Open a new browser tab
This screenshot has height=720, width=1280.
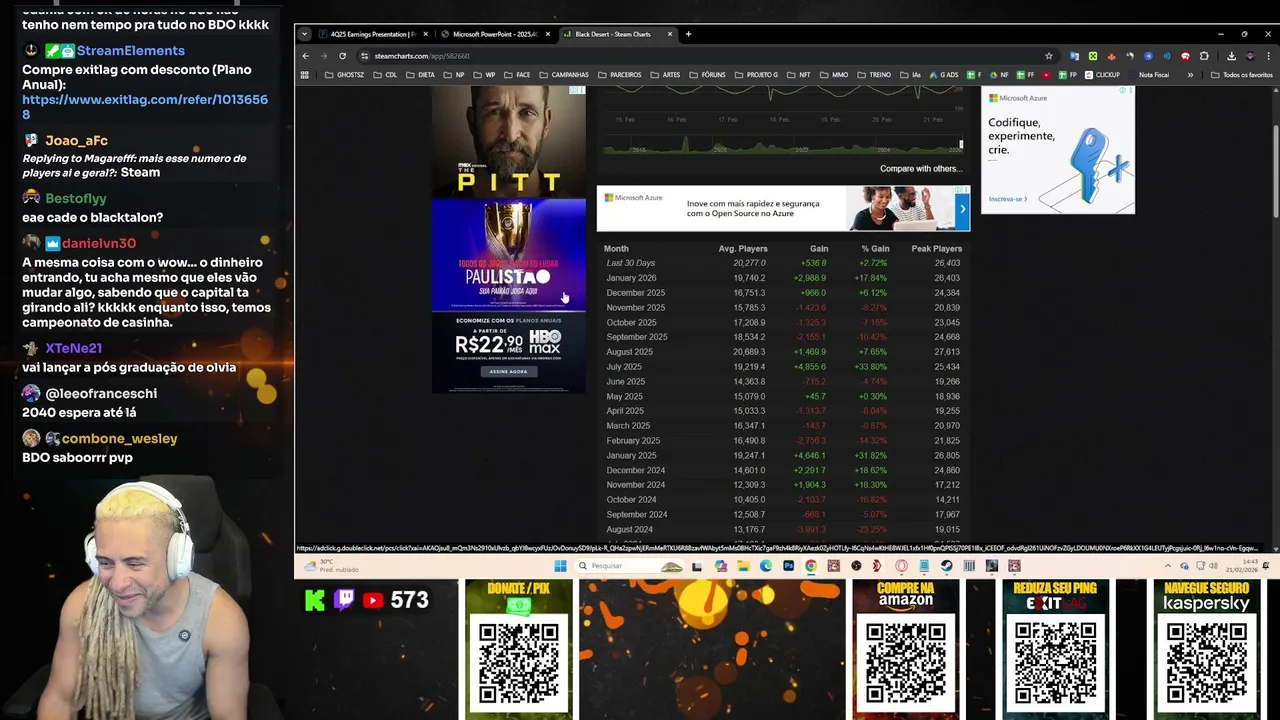click(x=688, y=34)
